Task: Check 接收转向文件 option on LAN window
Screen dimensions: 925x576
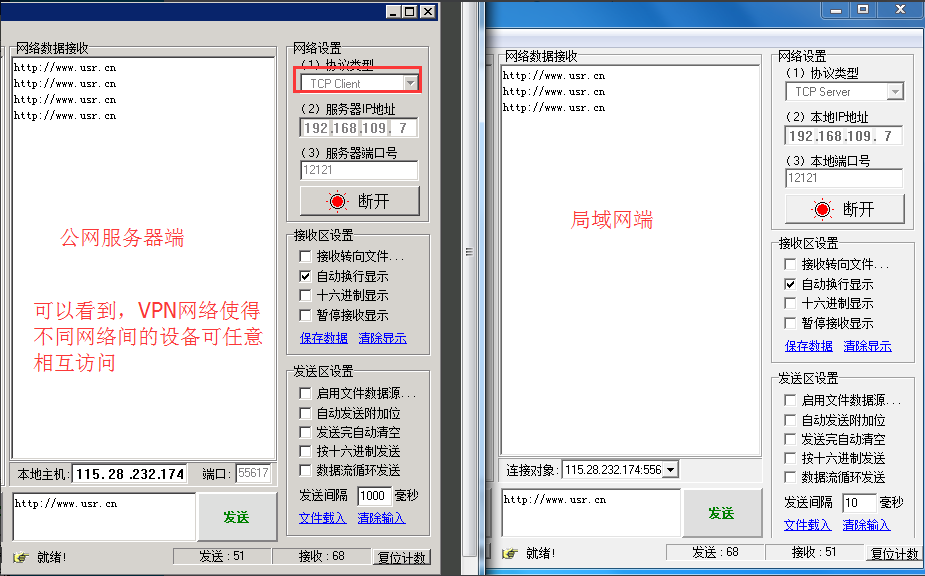Action: pos(789,264)
